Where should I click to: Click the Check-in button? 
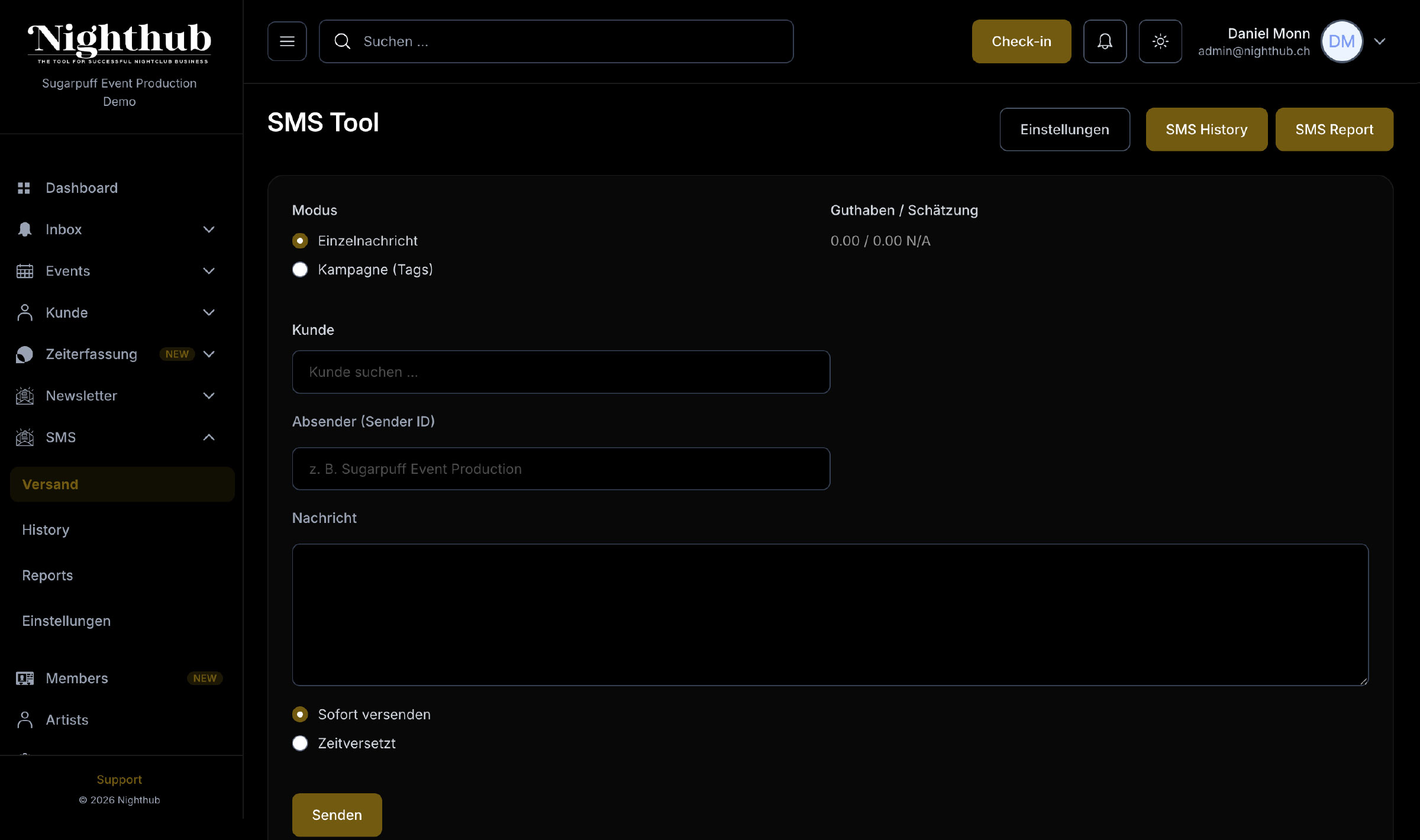1021,41
